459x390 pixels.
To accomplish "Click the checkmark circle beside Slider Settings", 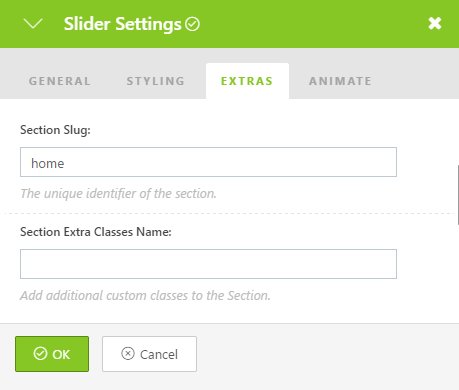I will [192, 24].
